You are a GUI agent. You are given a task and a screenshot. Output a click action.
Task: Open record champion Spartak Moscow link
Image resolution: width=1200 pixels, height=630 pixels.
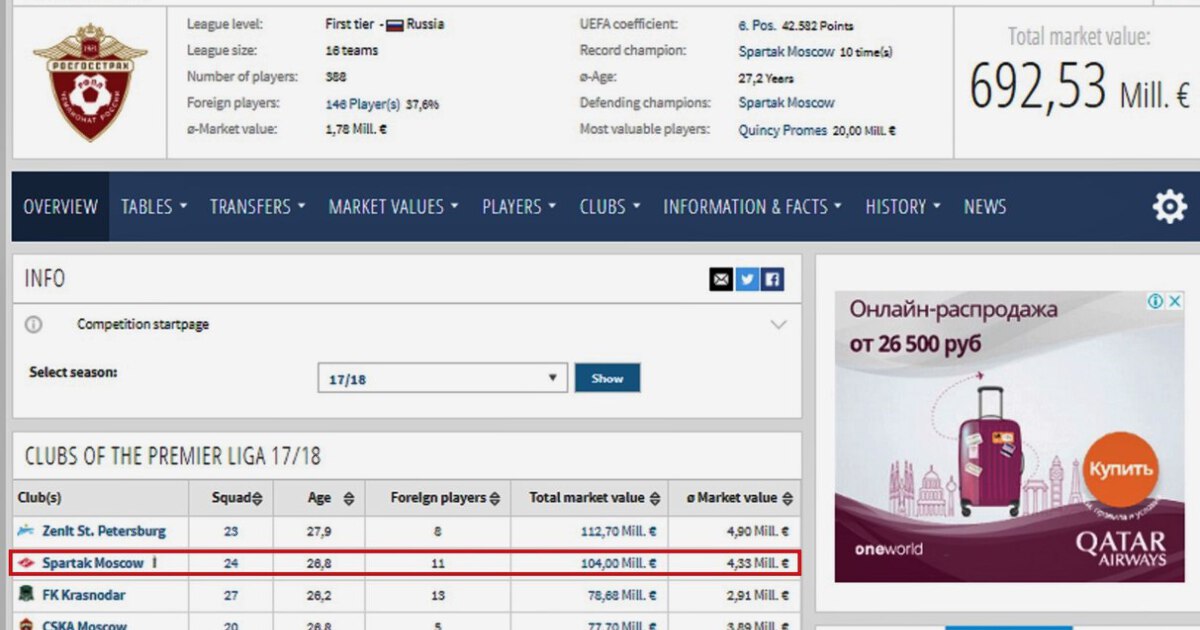click(x=786, y=51)
